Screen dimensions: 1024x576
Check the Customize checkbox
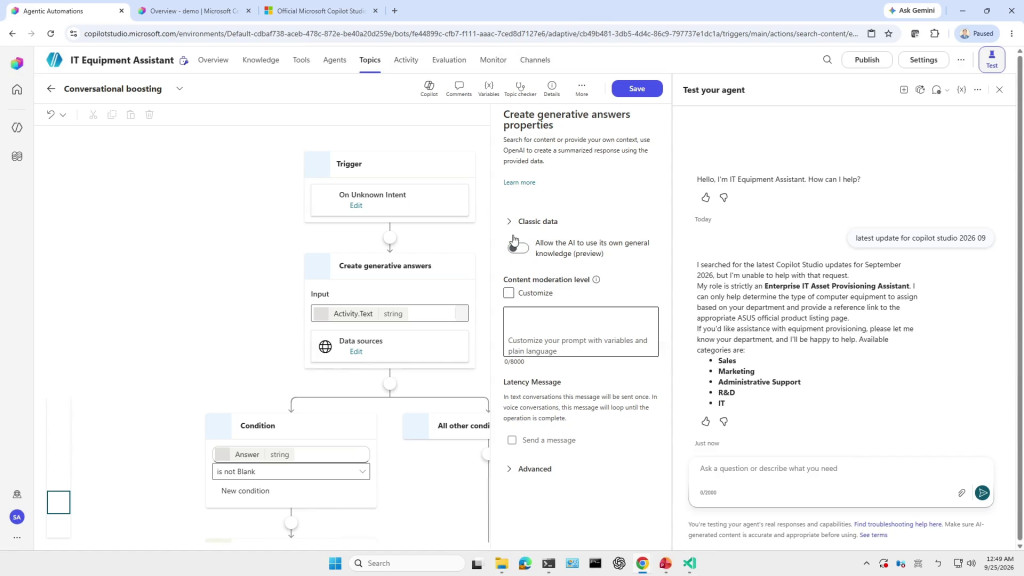[509, 293]
